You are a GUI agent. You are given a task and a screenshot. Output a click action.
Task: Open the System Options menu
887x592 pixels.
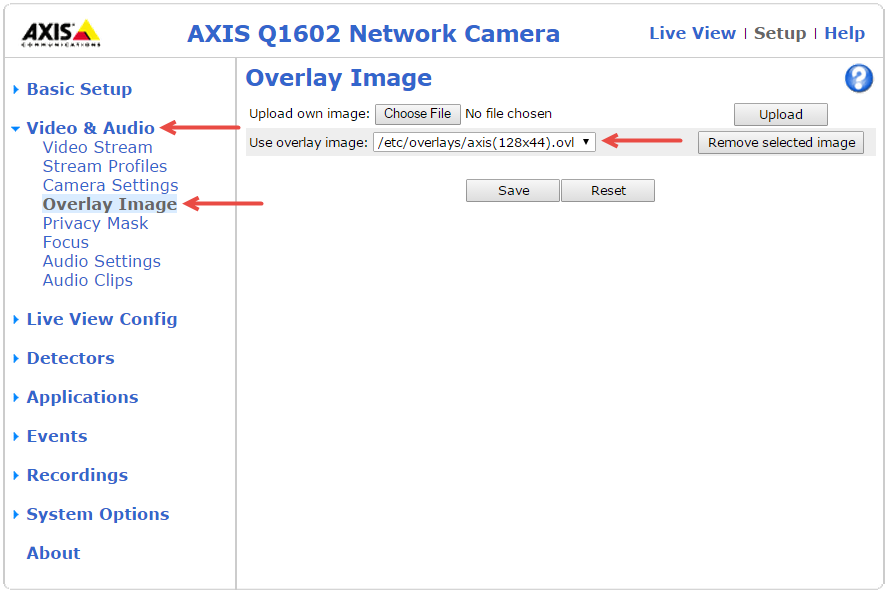click(x=98, y=515)
